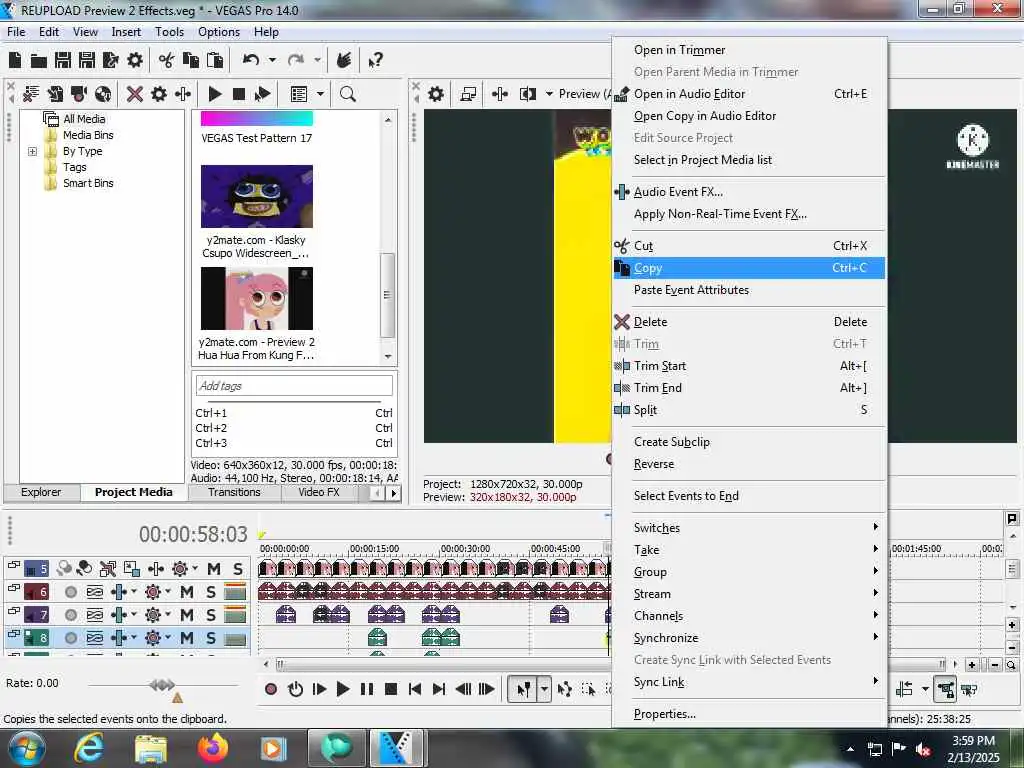Click the Undo arrow icon
The image size is (1024, 768).
(251, 60)
